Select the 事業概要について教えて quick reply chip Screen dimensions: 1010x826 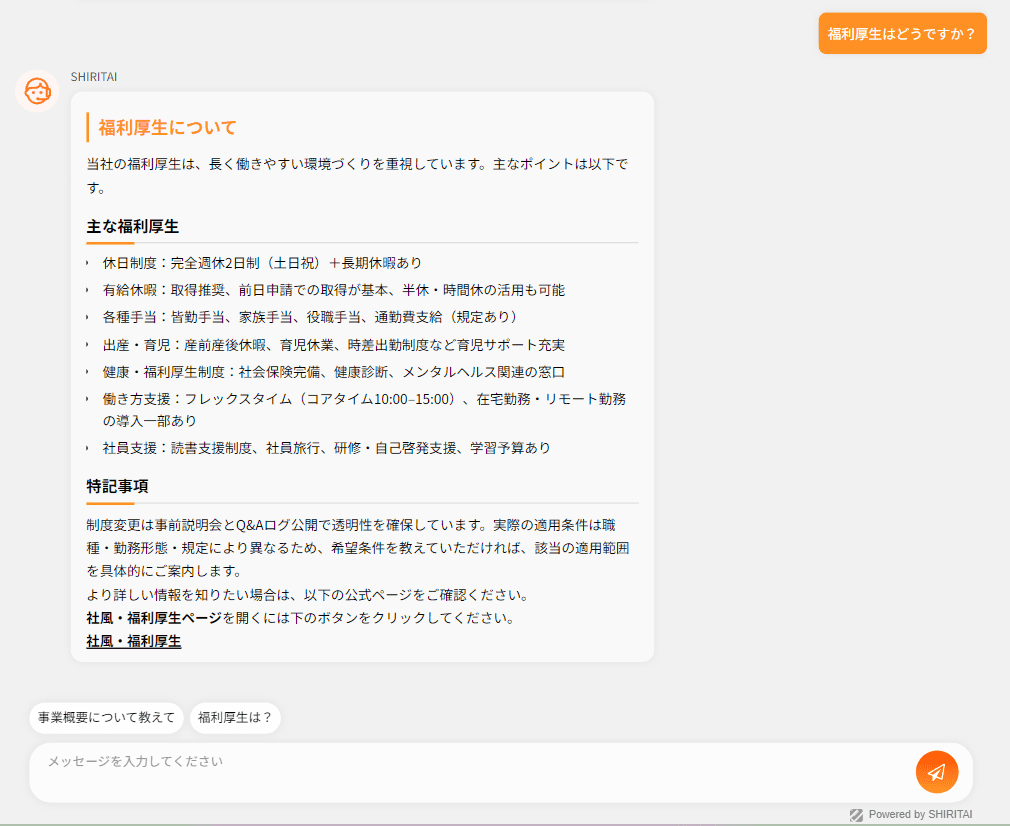coord(106,718)
